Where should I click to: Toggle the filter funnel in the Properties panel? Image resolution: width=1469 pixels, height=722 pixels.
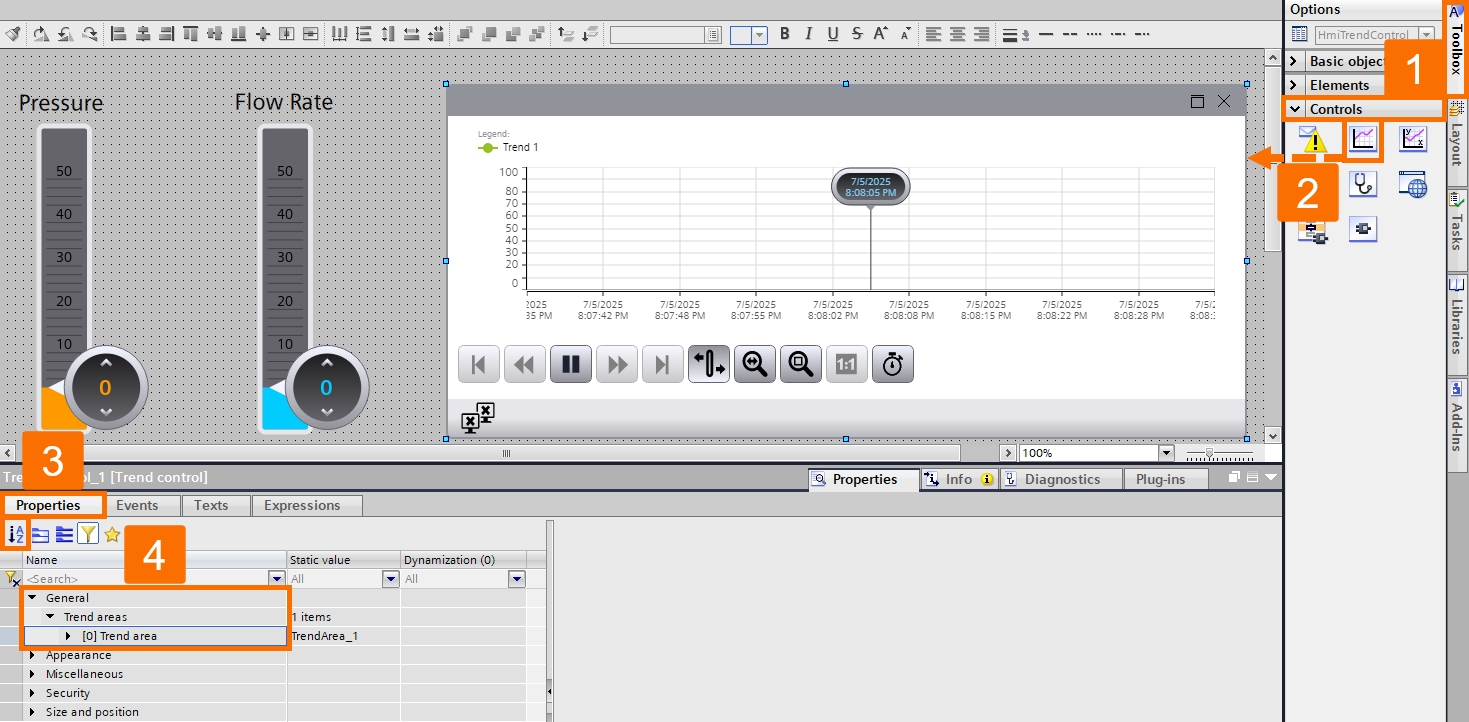pos(88,534)
